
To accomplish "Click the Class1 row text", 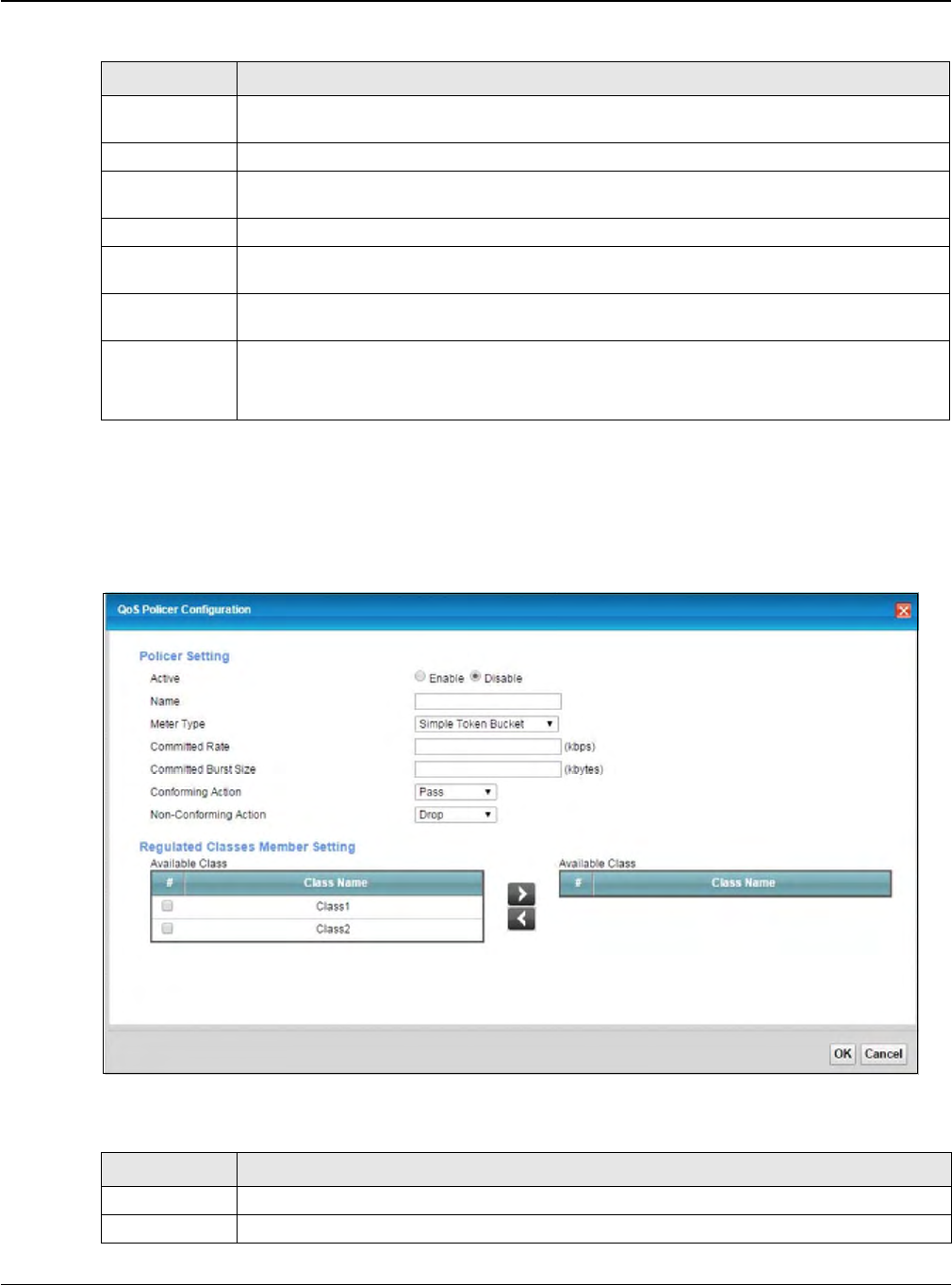I will [333, 907].
